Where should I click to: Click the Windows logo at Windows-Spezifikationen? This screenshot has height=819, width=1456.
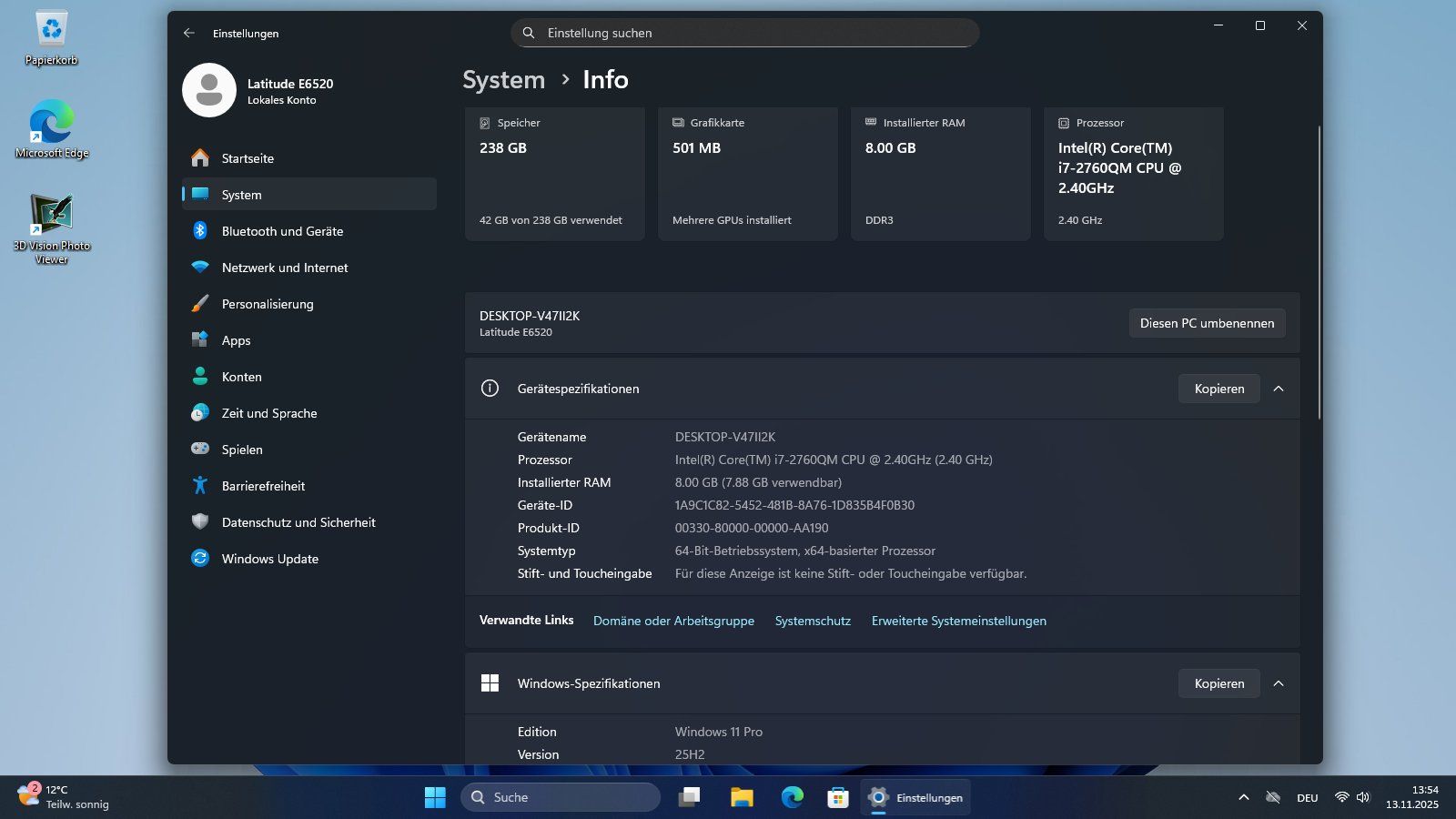[490, 683]
